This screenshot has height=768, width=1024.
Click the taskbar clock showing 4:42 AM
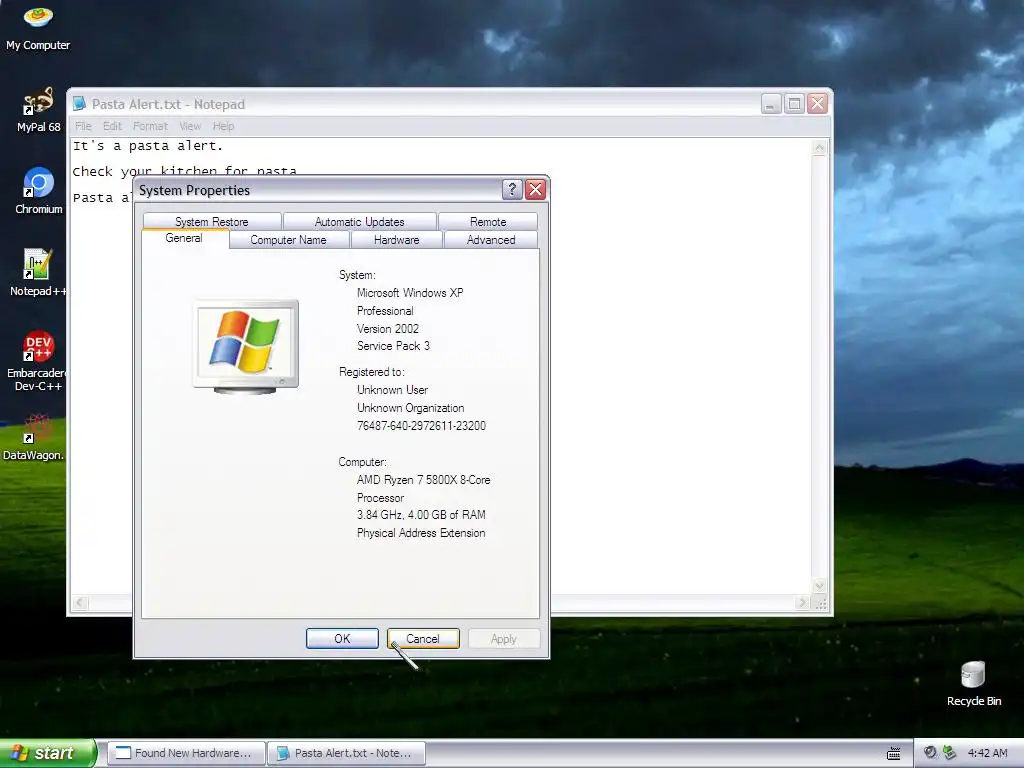click(987, 753)
